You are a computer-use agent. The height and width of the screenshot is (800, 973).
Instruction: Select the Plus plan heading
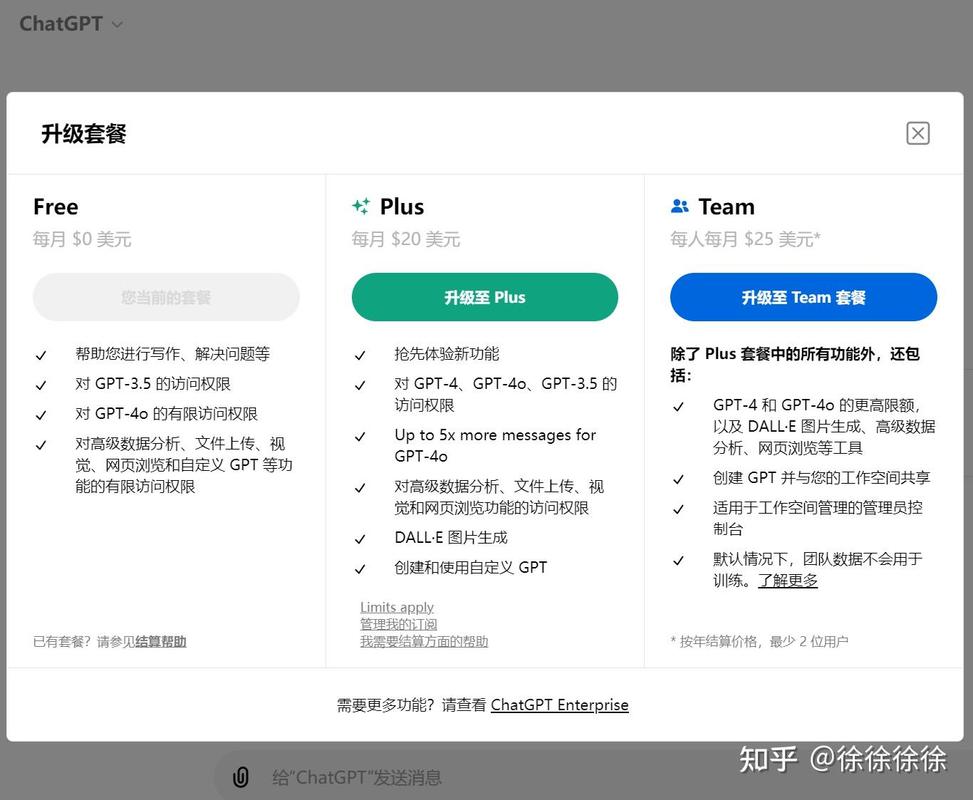tap(402, 207)
